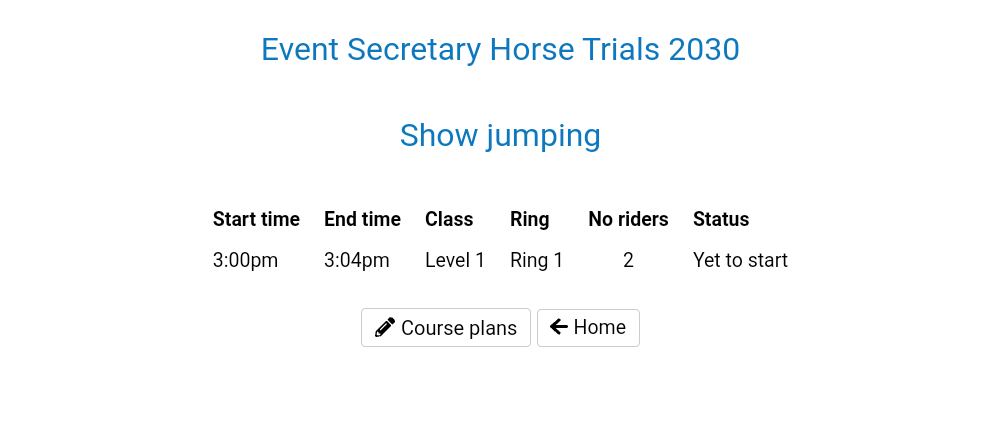Select the Show jumping heading

coord(500,135)
